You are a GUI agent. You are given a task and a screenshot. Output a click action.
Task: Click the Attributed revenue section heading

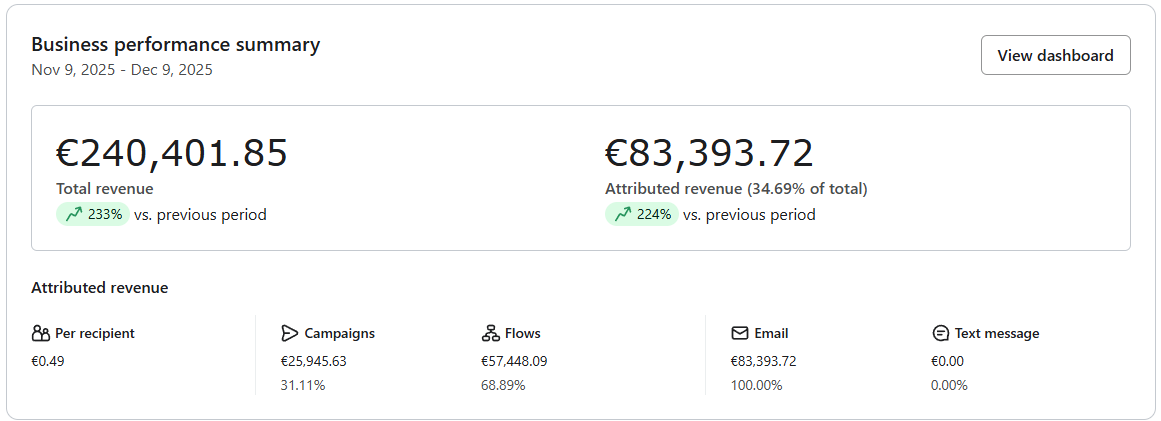click(x=99, y=288)
